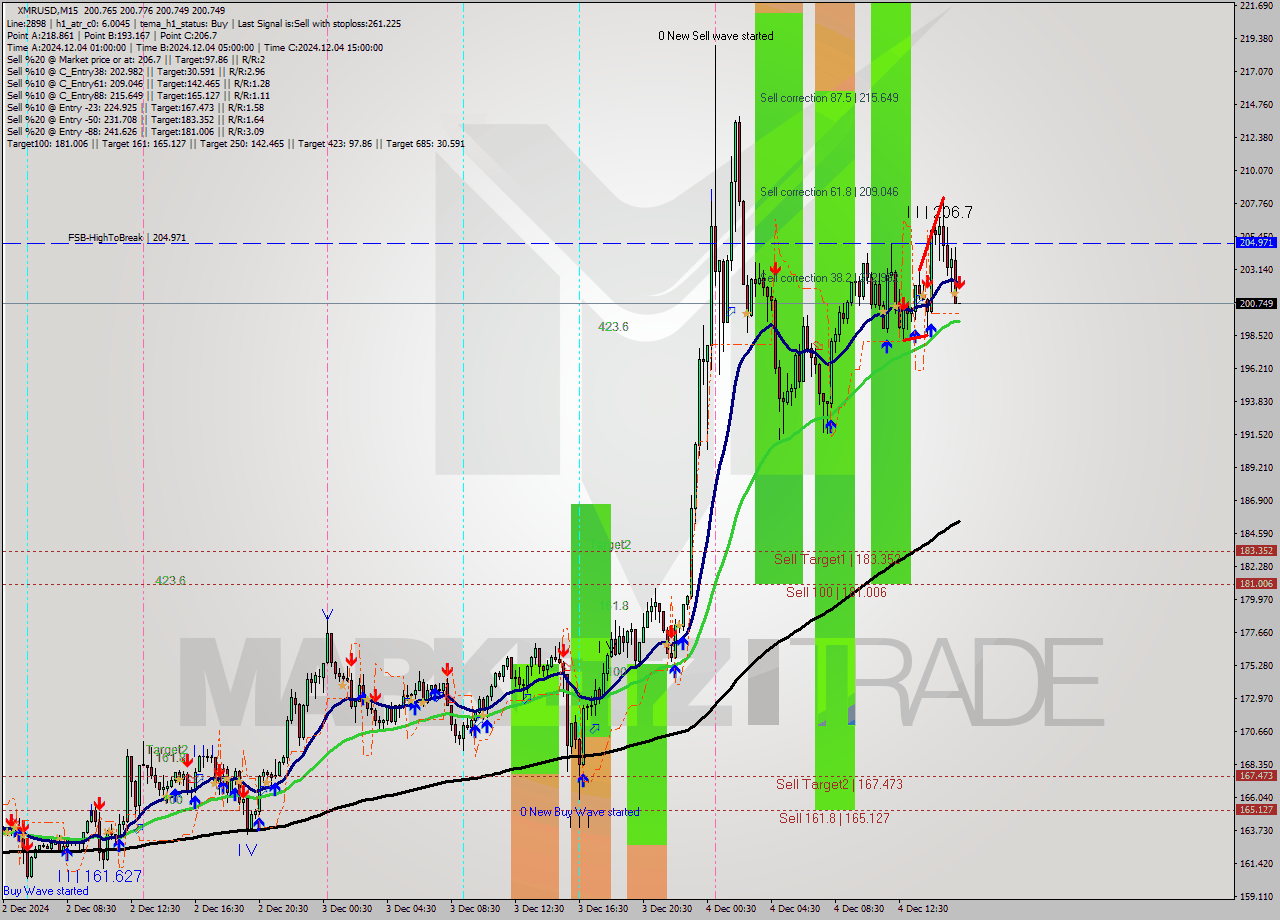Click the 183.352 red price tag
The image size is (1280, 920).
click(x=1256, y=551)
